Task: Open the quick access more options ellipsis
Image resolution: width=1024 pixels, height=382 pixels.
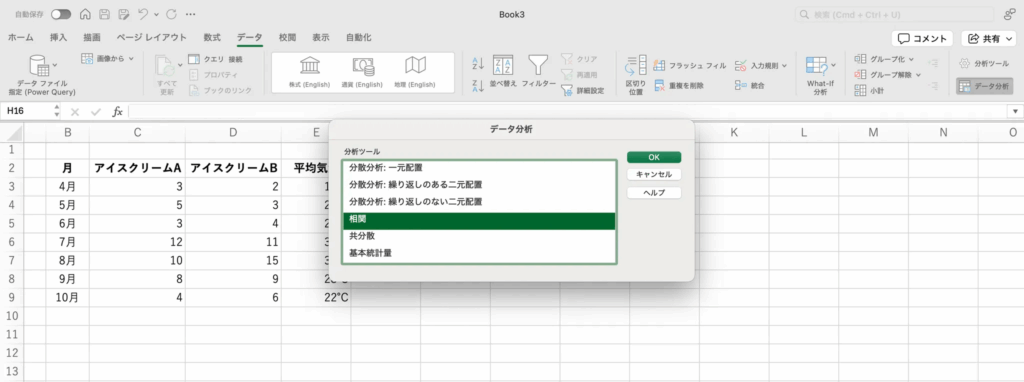Action: 191,14
